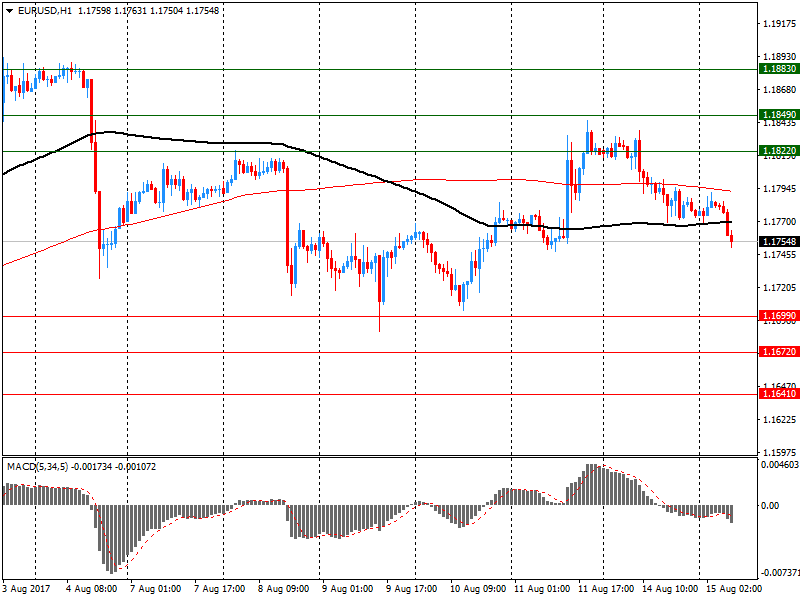The height and width of the screenshot is (600, 800).
Task: Select the 1.16225 price scale value
Action: pos(779,420)
